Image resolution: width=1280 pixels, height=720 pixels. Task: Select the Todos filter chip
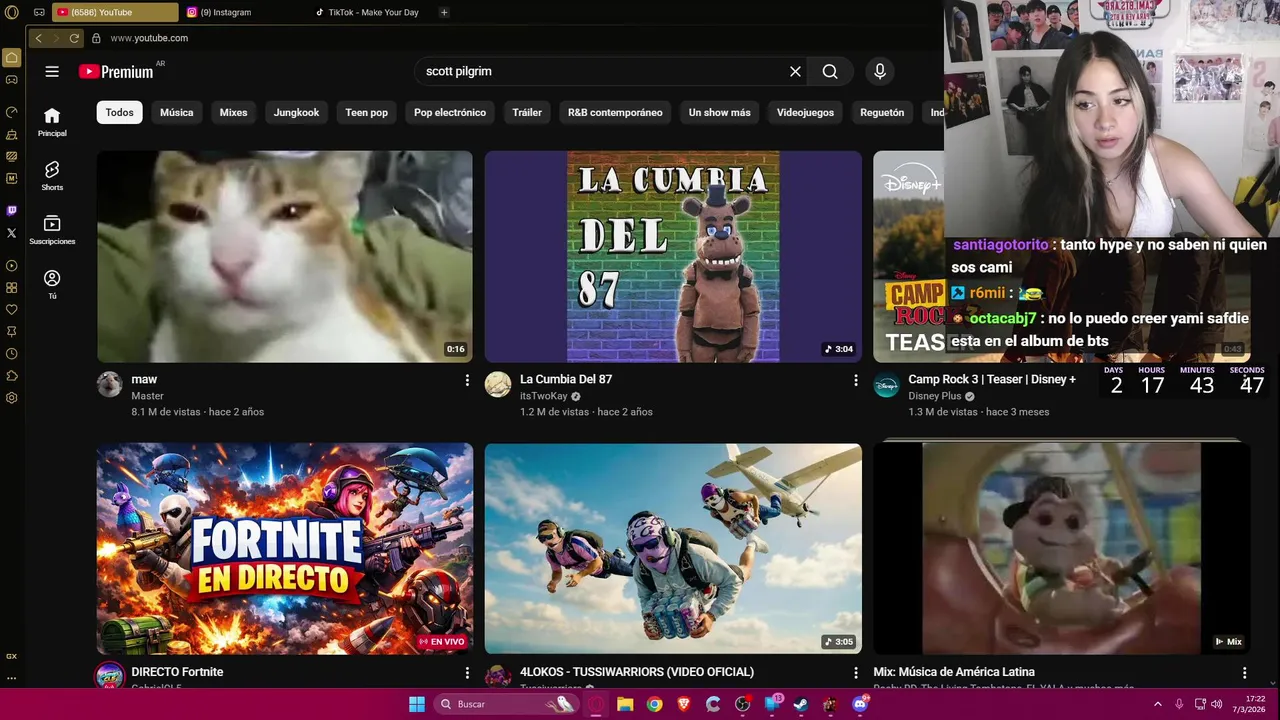[119, 112]
